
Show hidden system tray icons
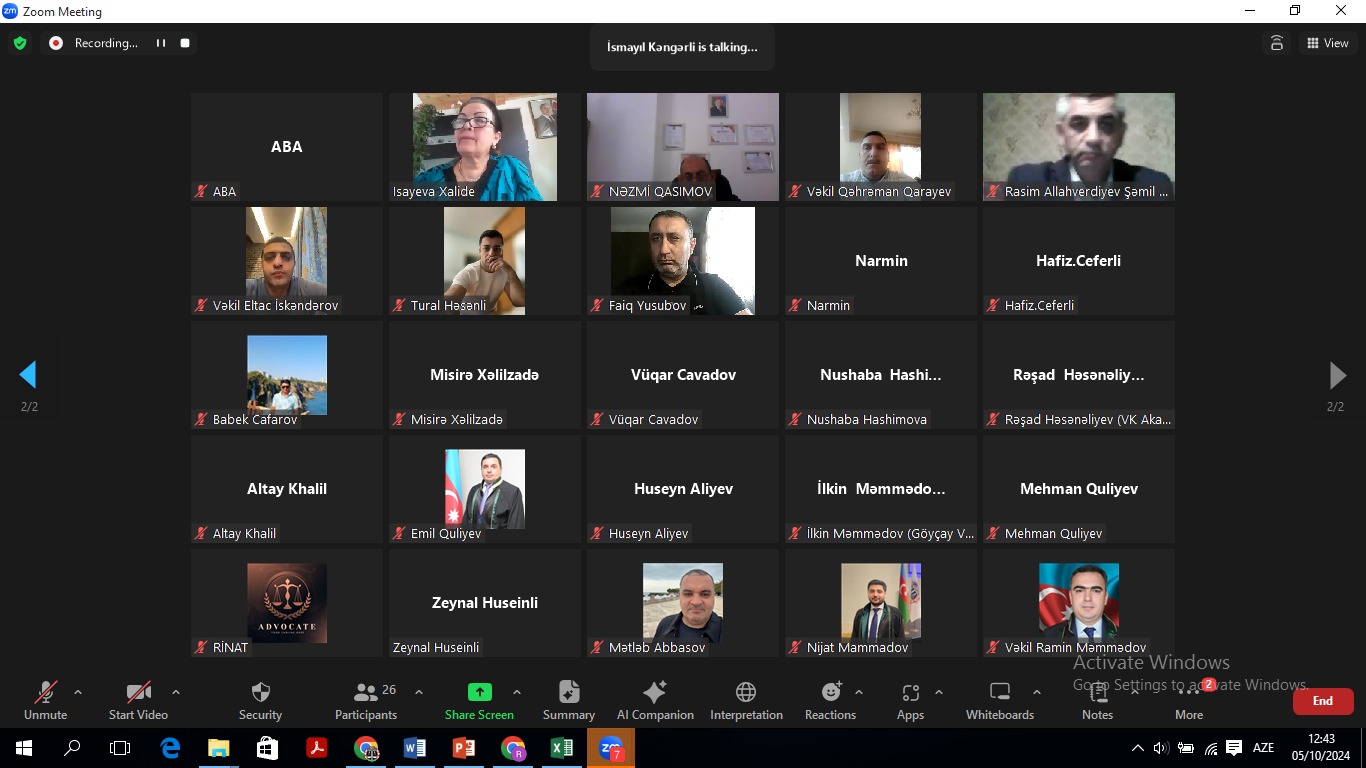(1137, 748)
